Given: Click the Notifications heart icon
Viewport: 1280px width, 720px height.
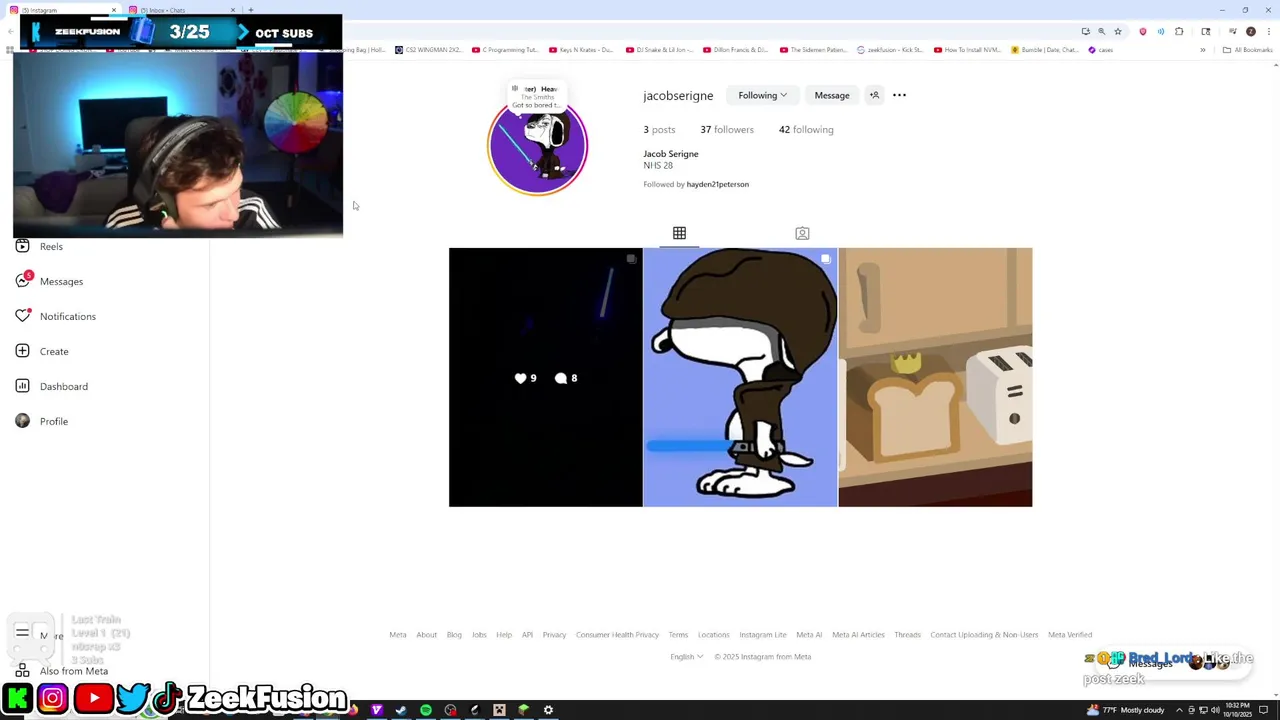Looking at the screenshot, I should point(23,316).
